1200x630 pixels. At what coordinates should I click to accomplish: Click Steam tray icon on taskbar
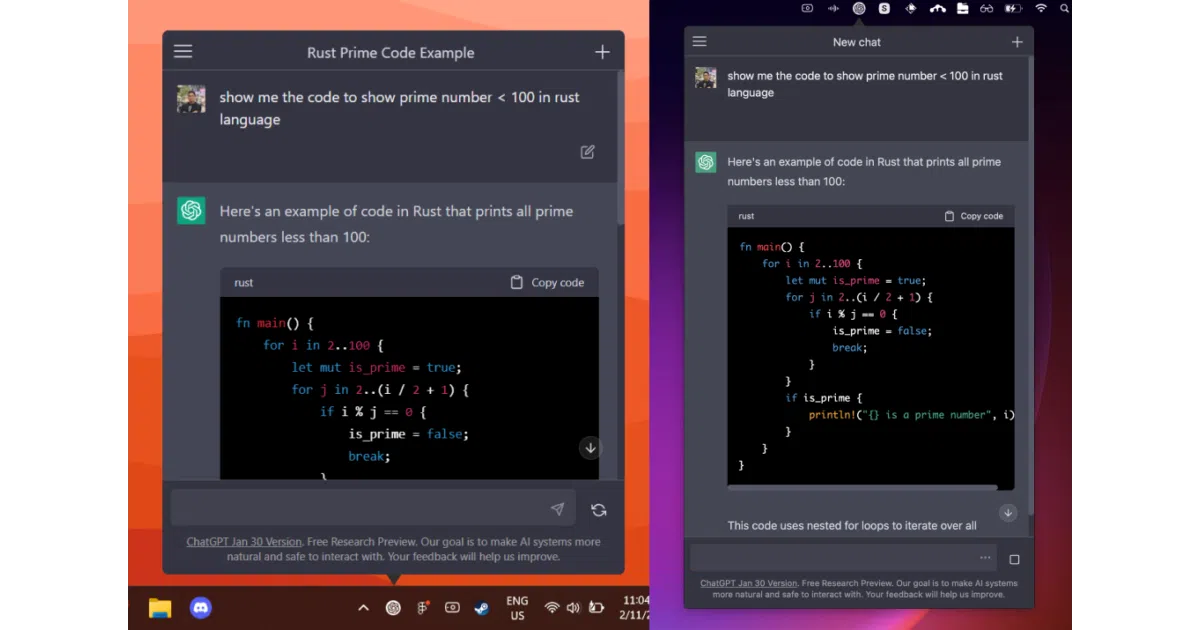481,607
